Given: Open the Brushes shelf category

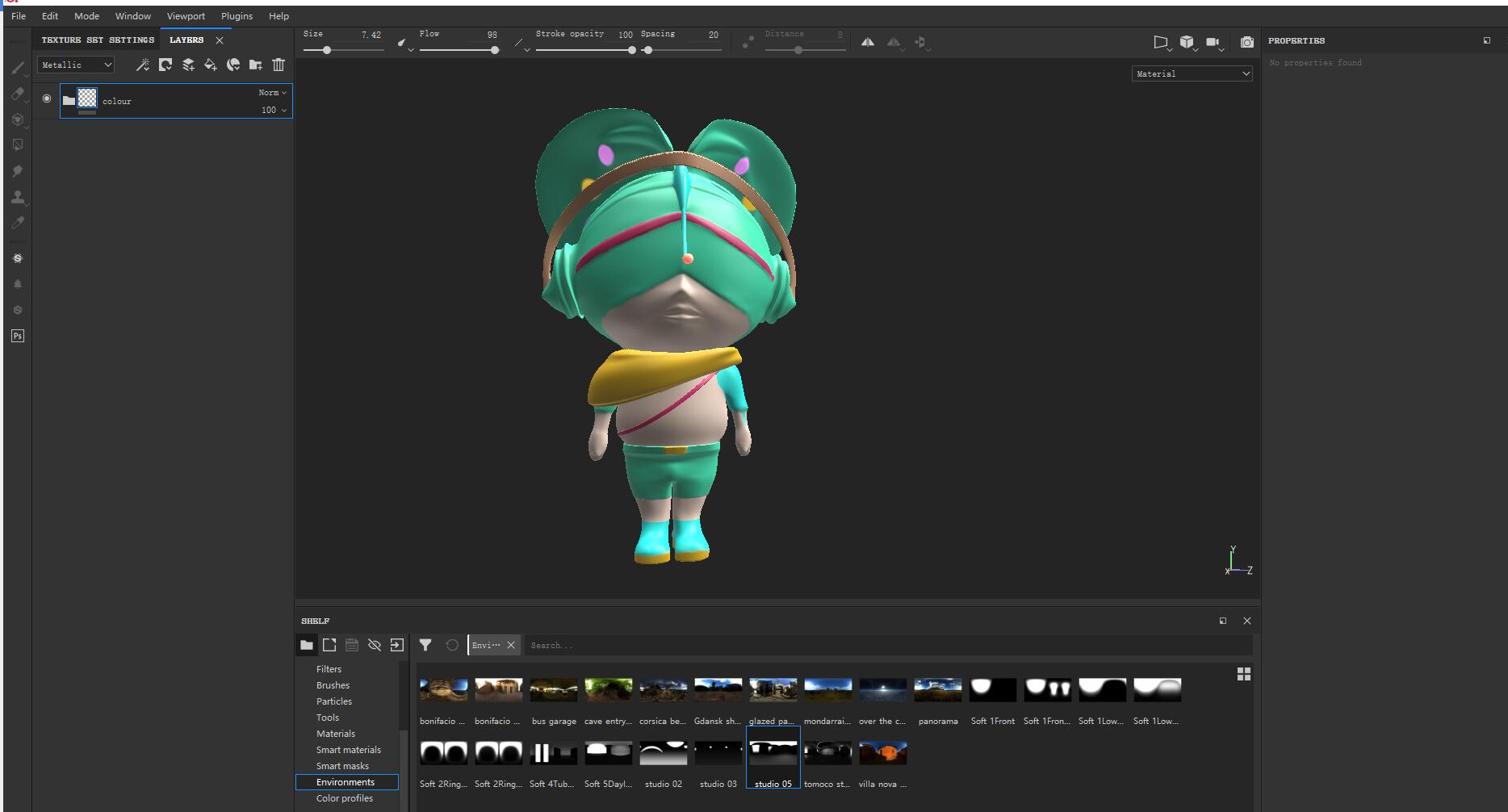Looking at the screenshot, I should click(x=333, y=685).
